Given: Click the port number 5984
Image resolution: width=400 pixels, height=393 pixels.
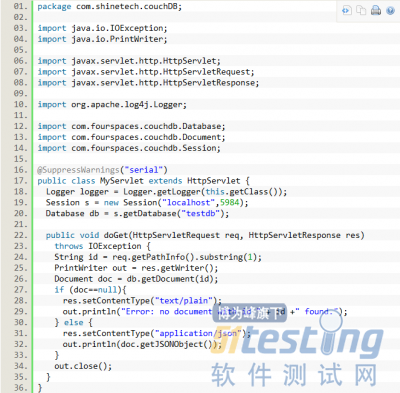Looking at the screenshot, I should click(x=230, y=203).
